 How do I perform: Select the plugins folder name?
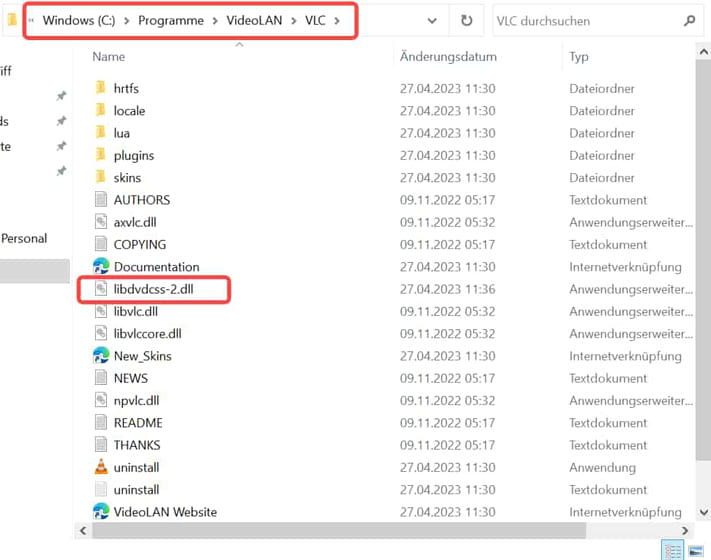click(x=134, y=156)
